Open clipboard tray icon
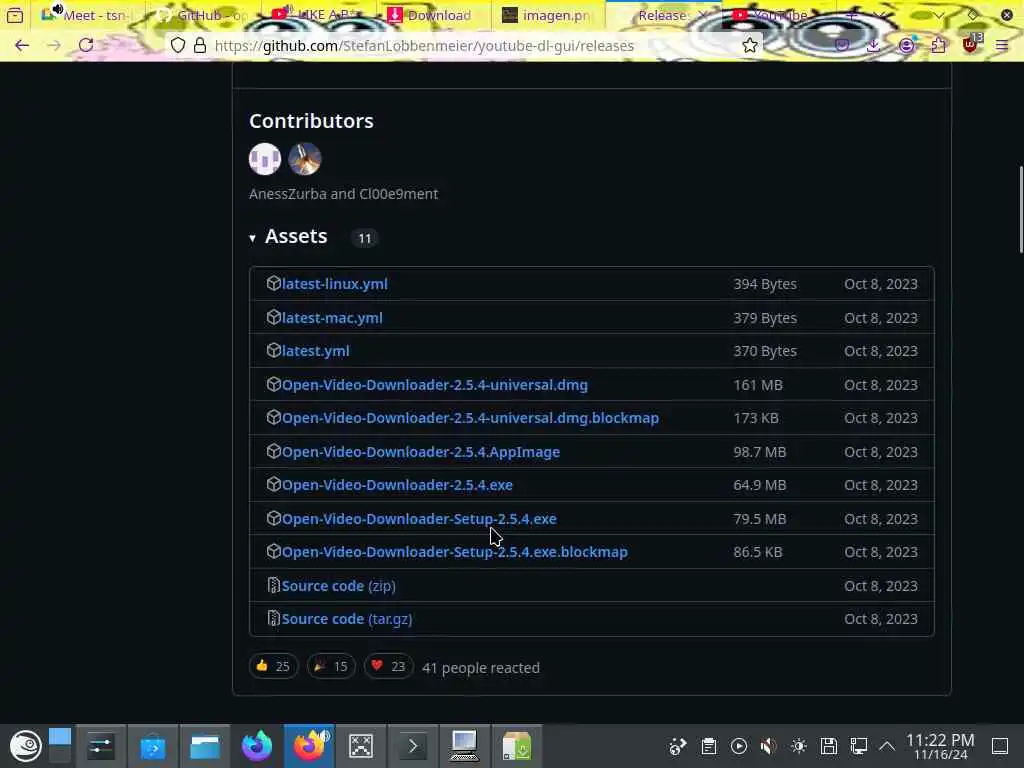This screenshot has width=1024, height=768. click(x=709, y=746)
